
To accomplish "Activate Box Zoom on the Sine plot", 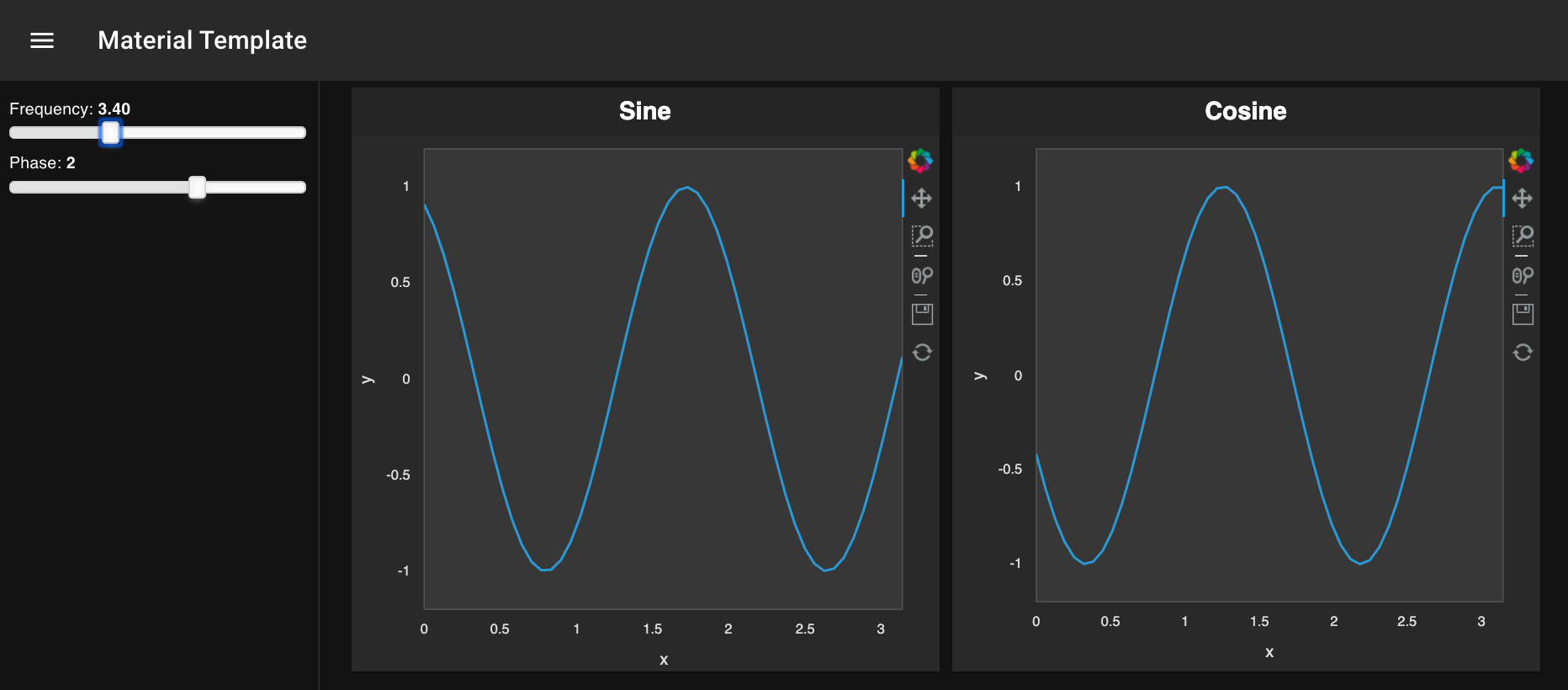I will point(922,236).
